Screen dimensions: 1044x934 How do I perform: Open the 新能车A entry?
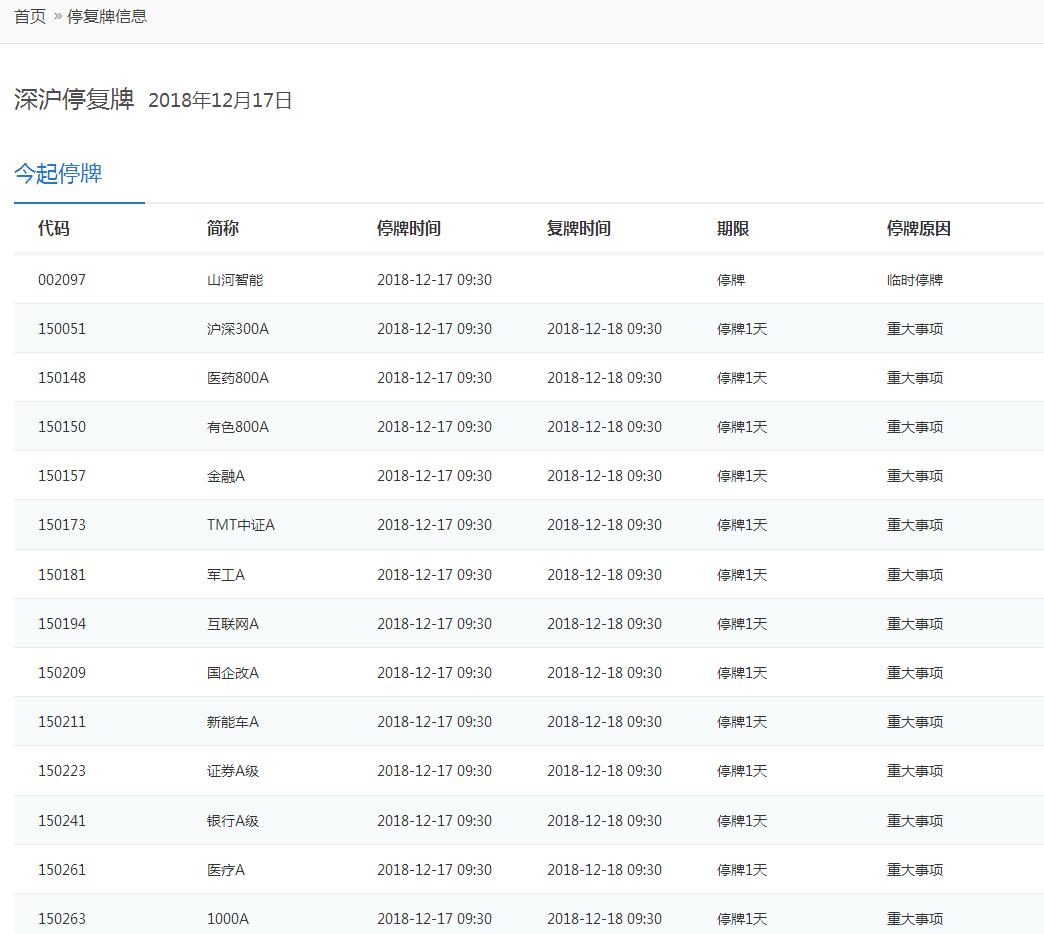click(233, 722)
